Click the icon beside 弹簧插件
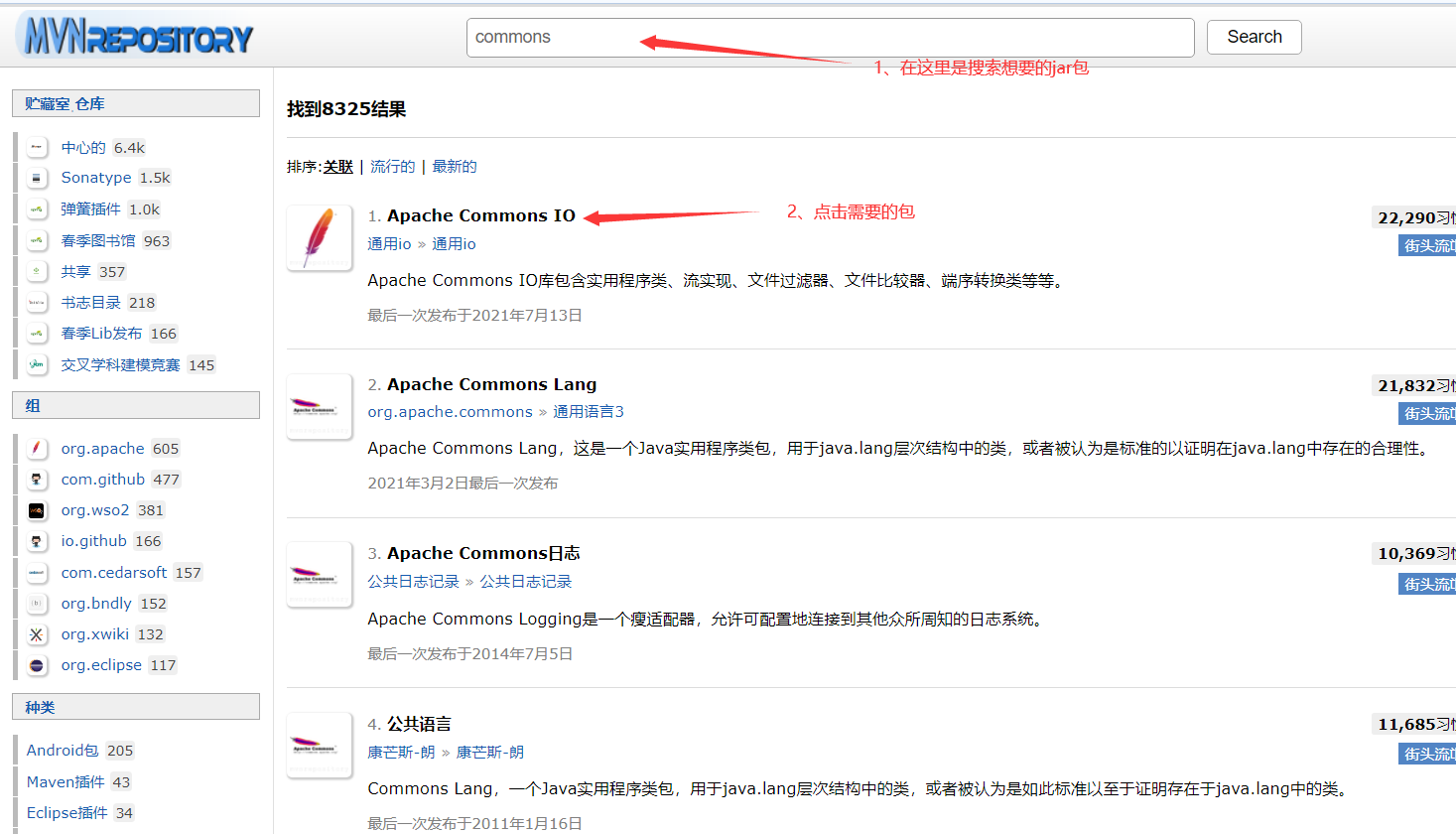 (37, 209)
